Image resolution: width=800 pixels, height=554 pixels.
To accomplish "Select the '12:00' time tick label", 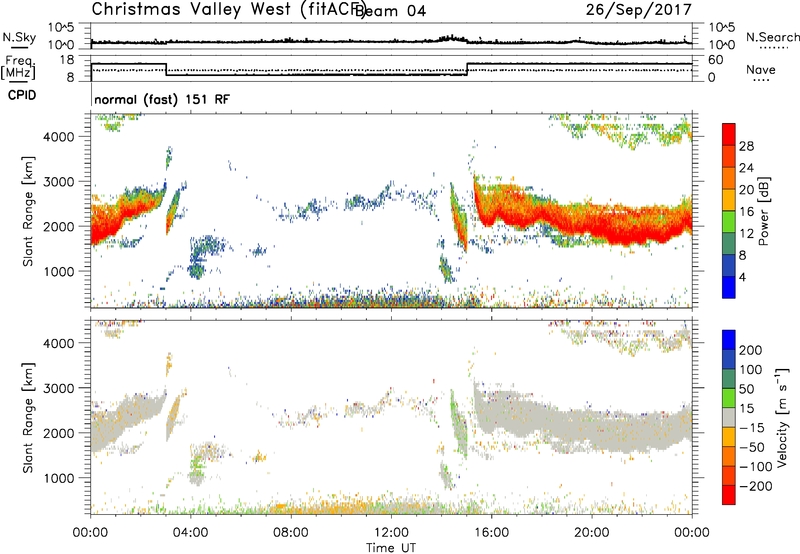I will coord(391,533).
